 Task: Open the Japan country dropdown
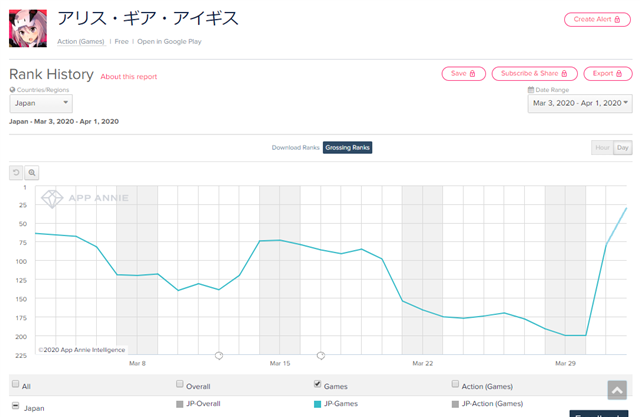tap(41, 104)
